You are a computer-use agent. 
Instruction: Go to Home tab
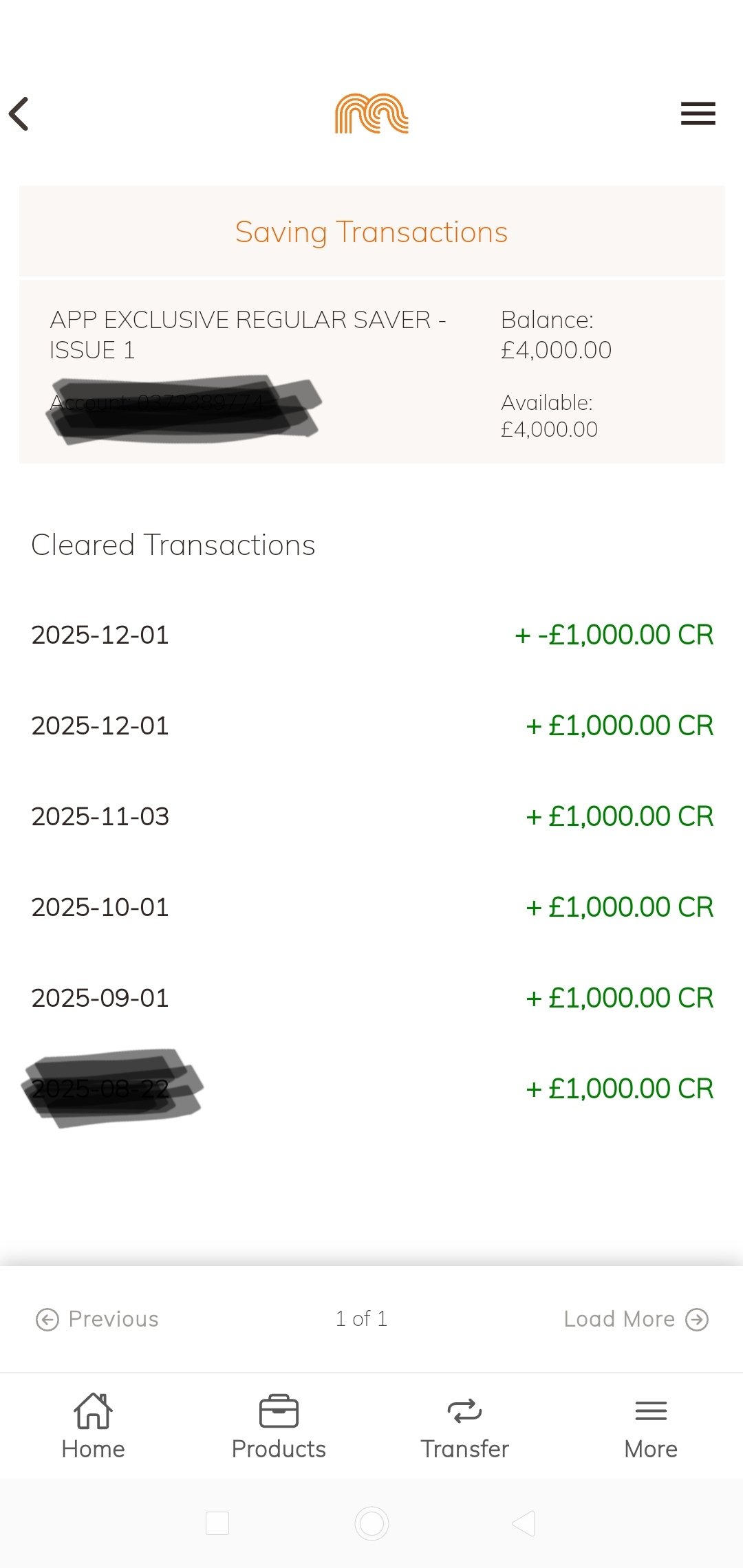coord(93,1426)
